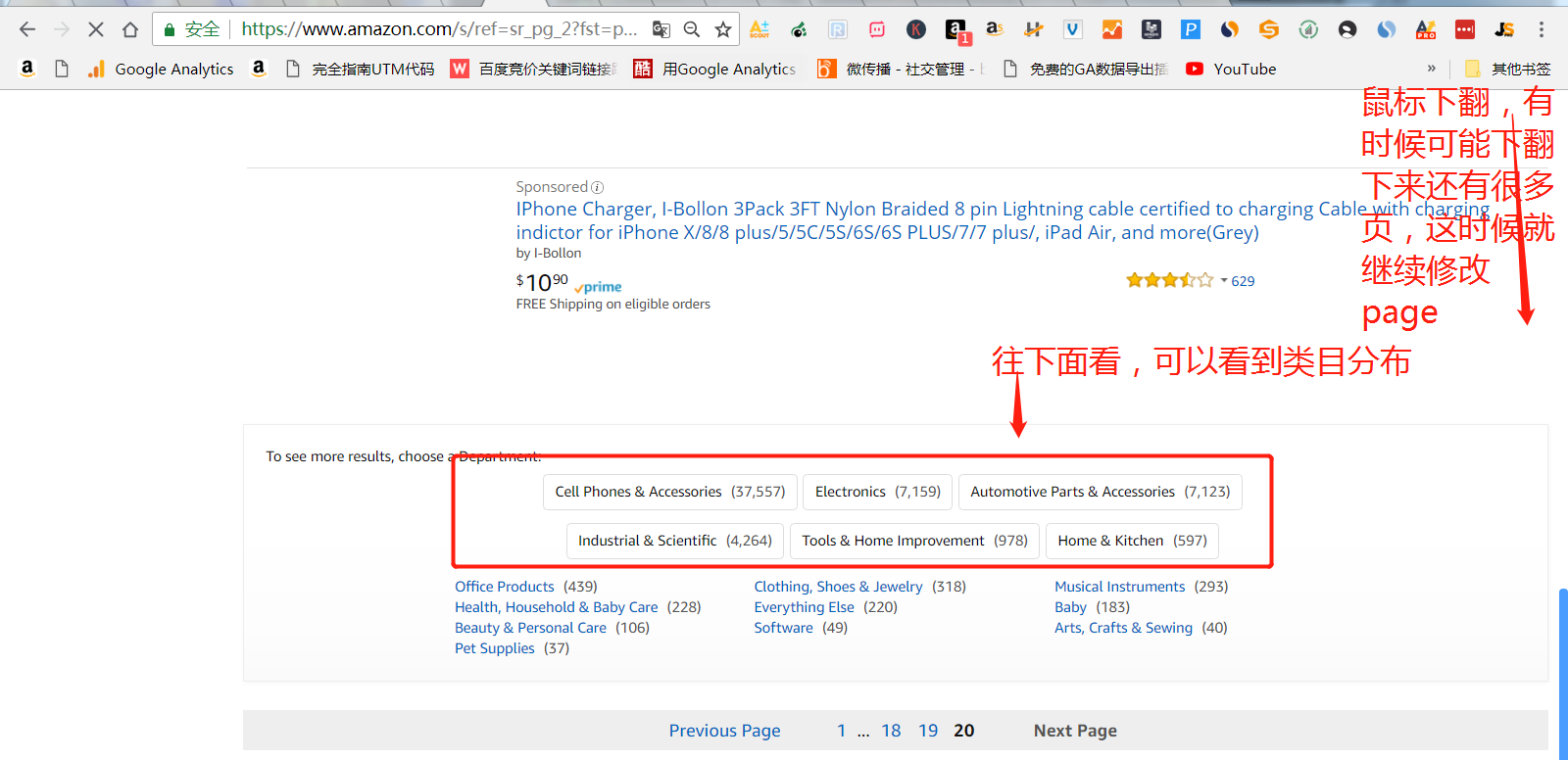
Task: Open the blue V extension icon
Action: coord(1073,29)
